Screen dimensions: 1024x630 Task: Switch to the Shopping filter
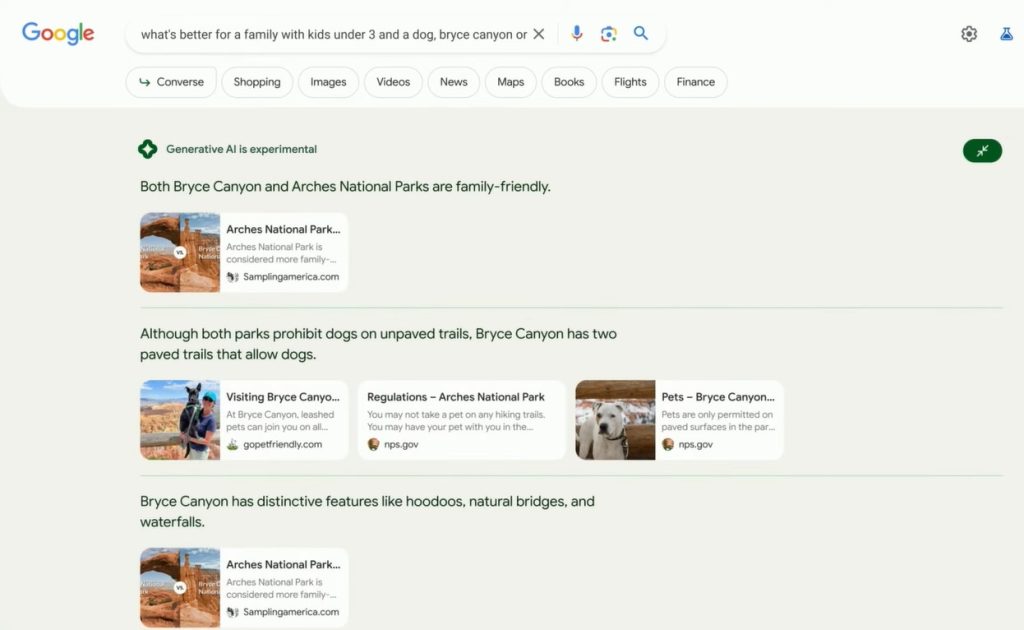click(257, 82)
